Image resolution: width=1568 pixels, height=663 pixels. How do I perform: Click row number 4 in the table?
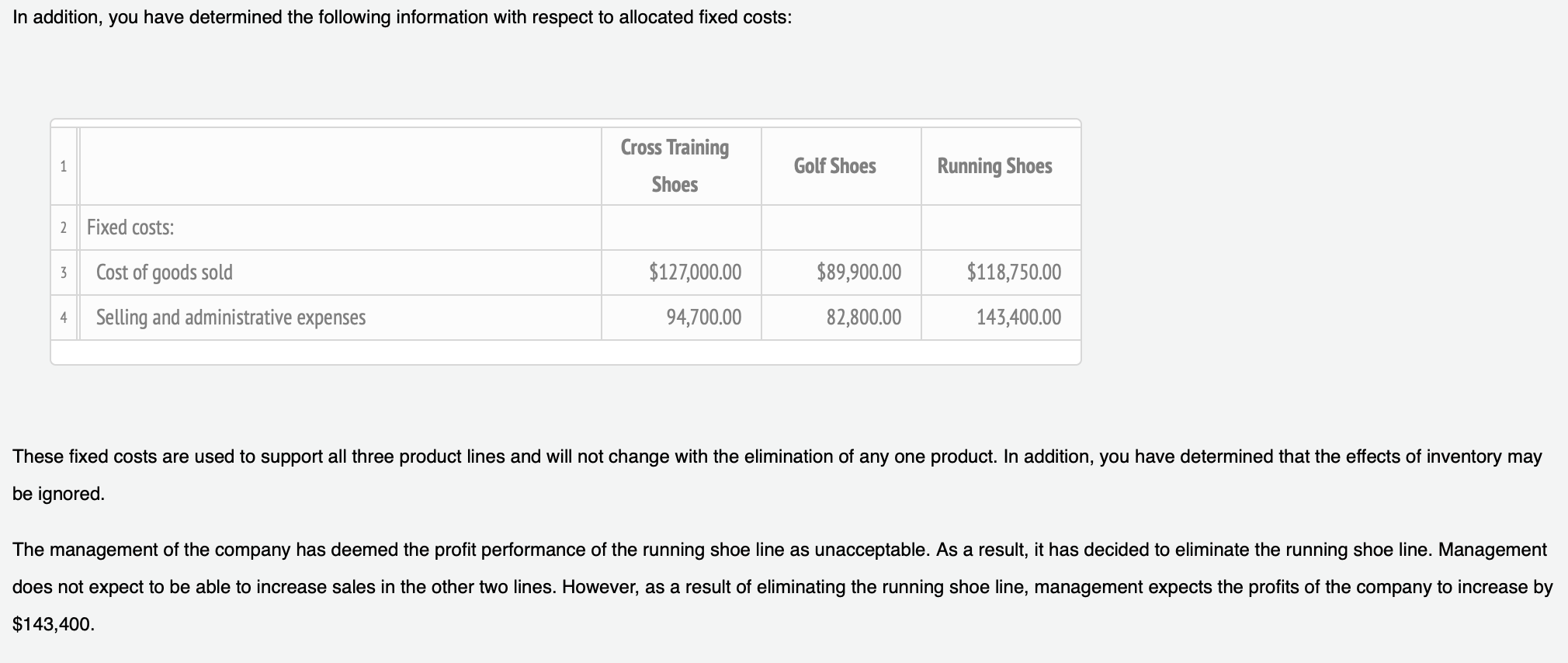[64, 318]
